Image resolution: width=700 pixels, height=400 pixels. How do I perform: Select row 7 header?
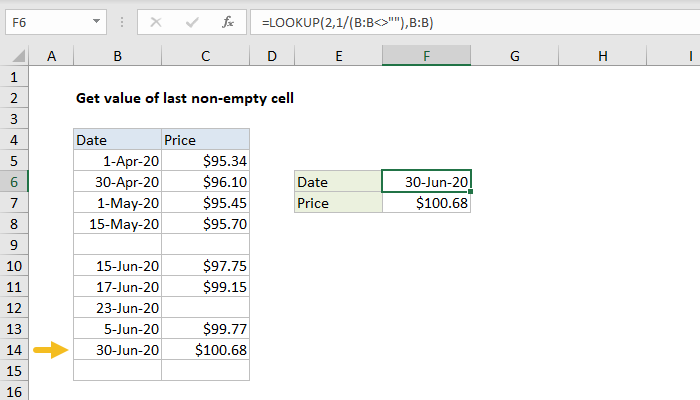(14, 203)
